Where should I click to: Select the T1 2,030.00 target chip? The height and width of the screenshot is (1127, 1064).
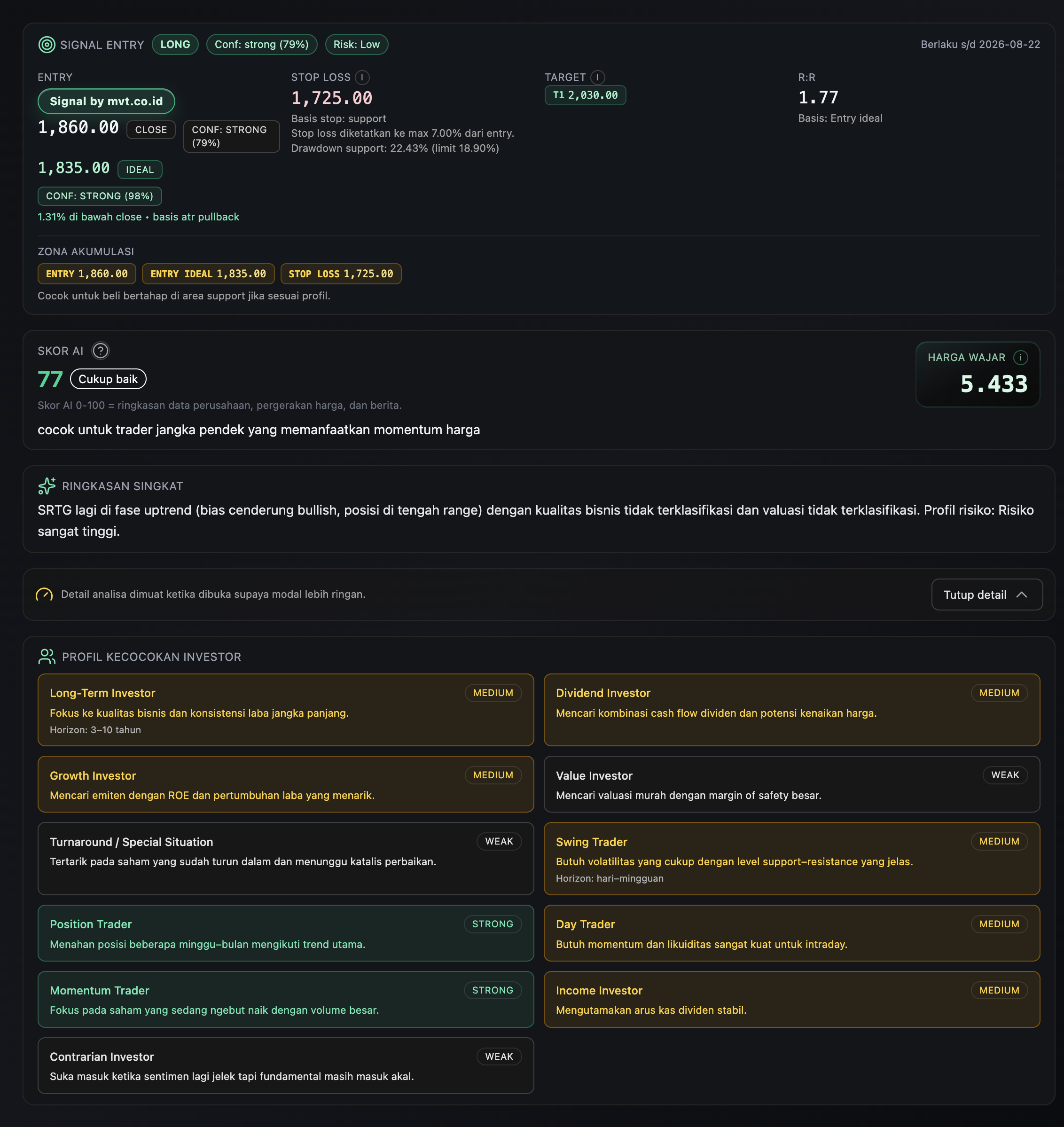(585, 95)
